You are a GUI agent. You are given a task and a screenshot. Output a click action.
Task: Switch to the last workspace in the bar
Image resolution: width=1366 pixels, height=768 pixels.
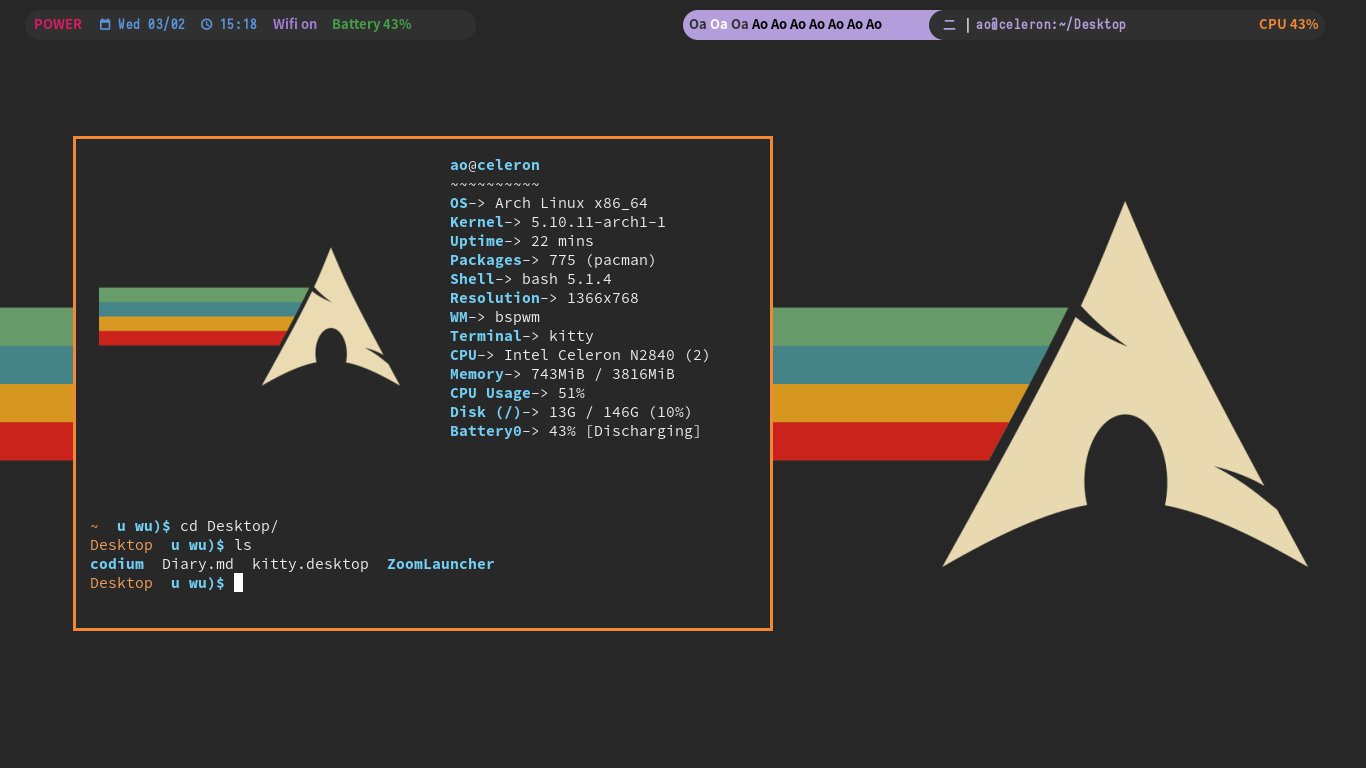[874, 24]
